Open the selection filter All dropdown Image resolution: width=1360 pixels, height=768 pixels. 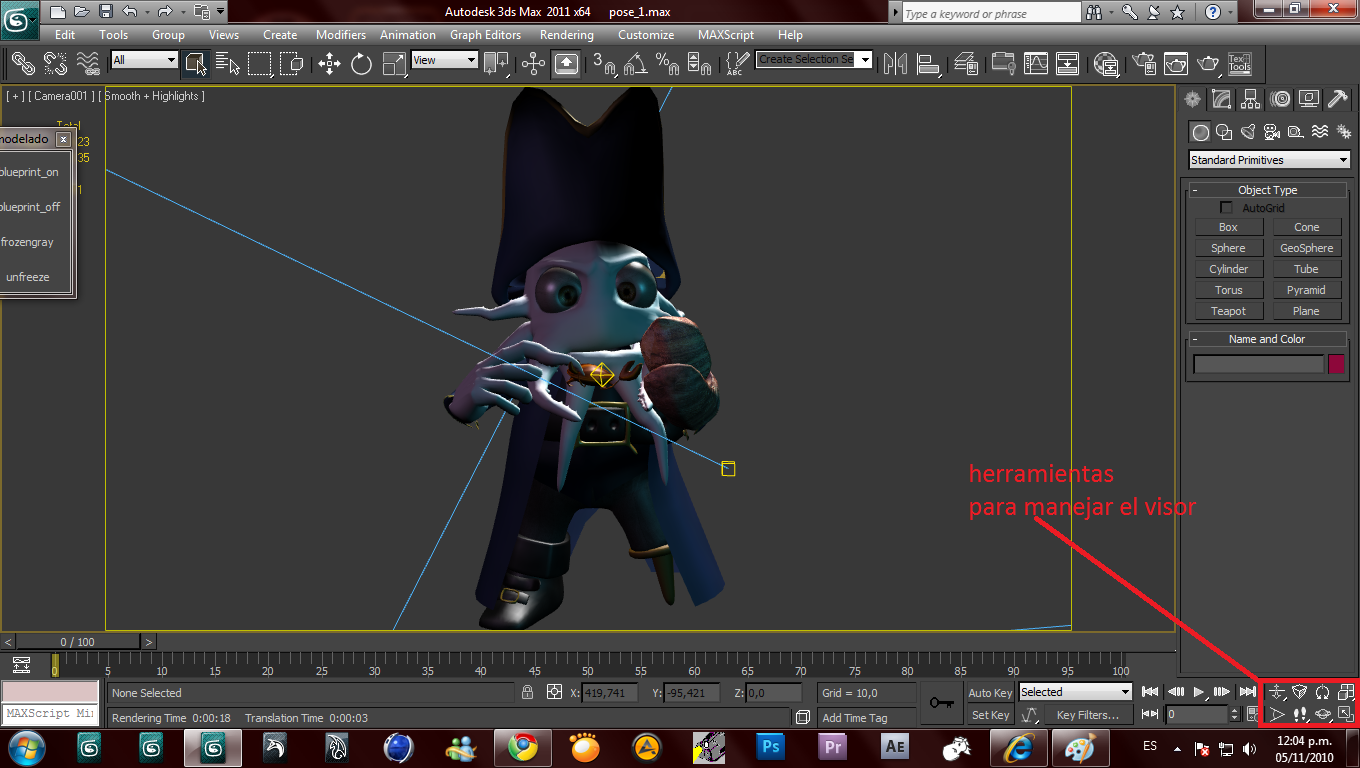pyautogui.click(x=144, y=60)
